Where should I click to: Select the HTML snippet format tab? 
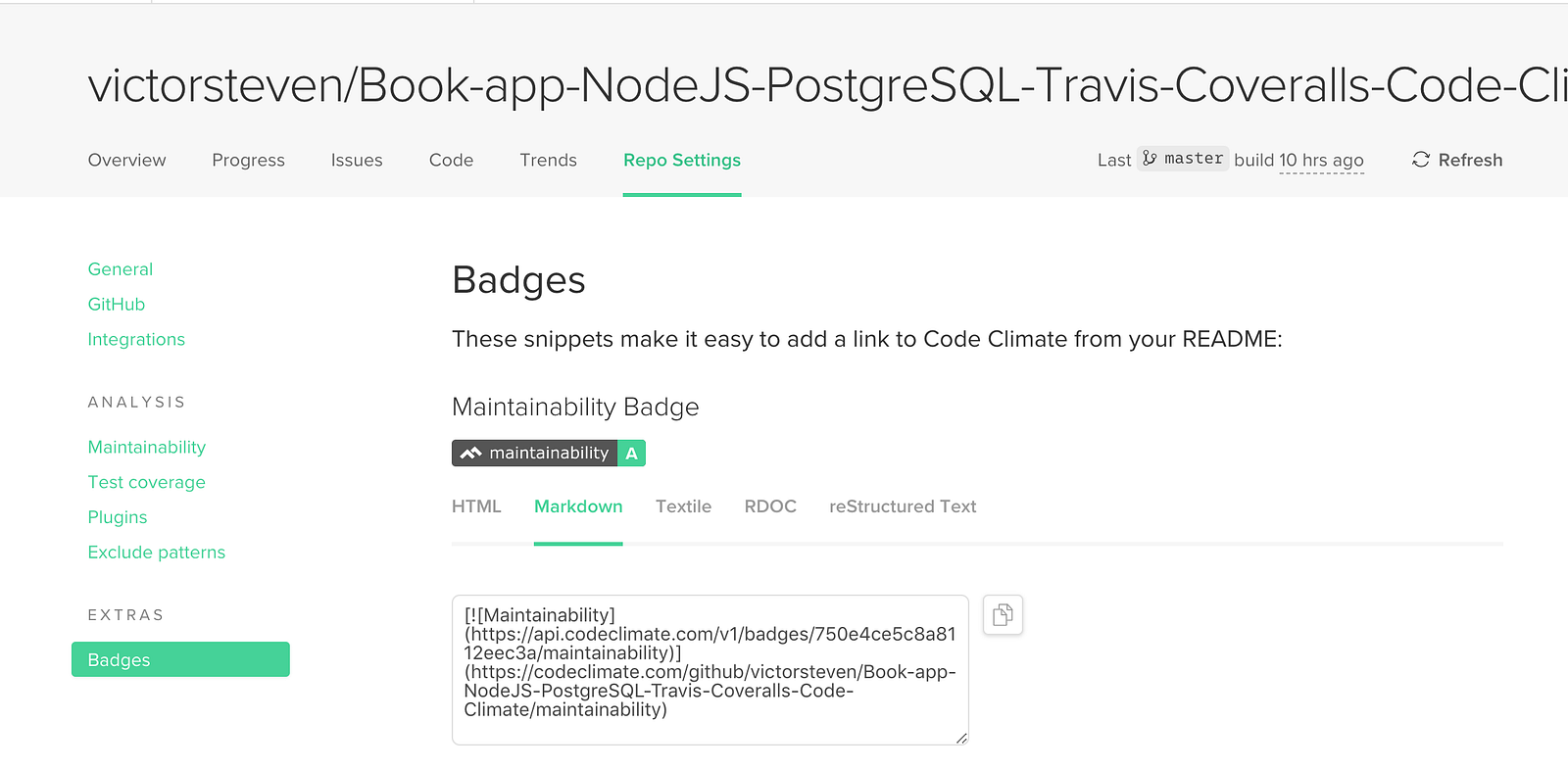[x=476, y=506]
